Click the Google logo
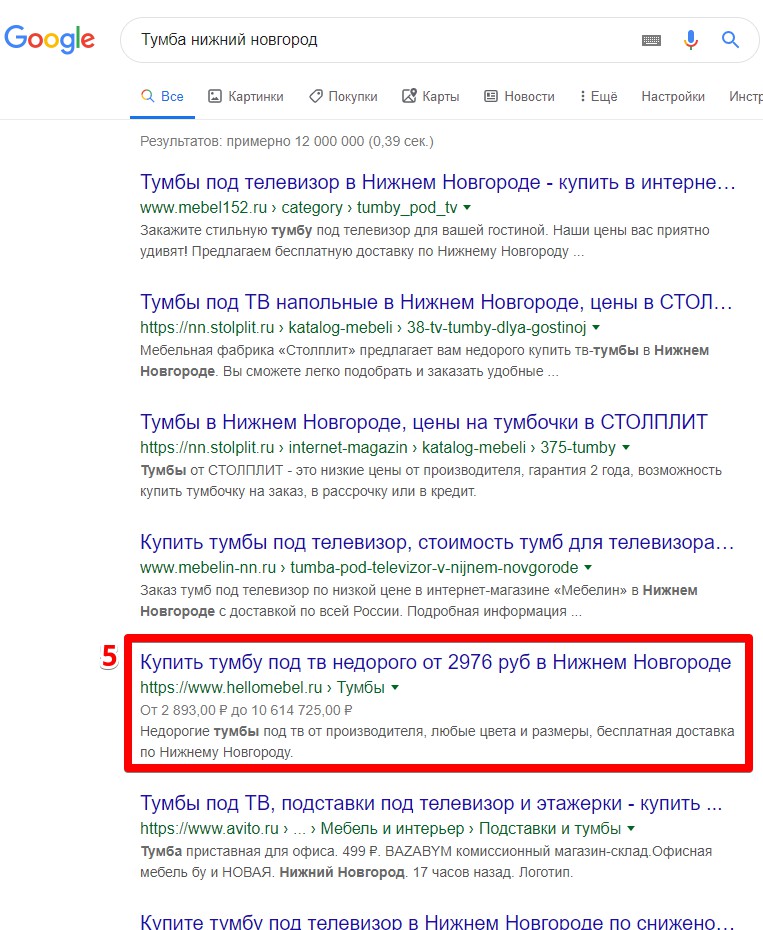This screenshot has height=930, width=763. pos(49,39)
